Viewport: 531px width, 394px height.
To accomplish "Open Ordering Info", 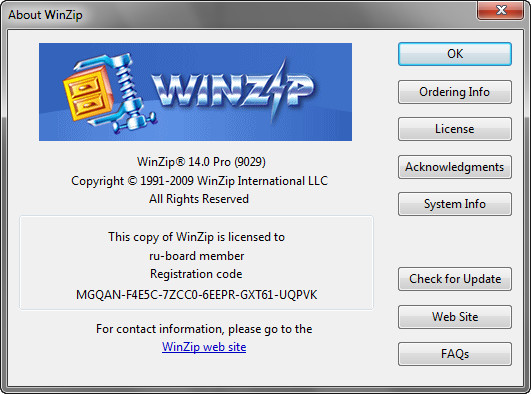I will point(455,92).
